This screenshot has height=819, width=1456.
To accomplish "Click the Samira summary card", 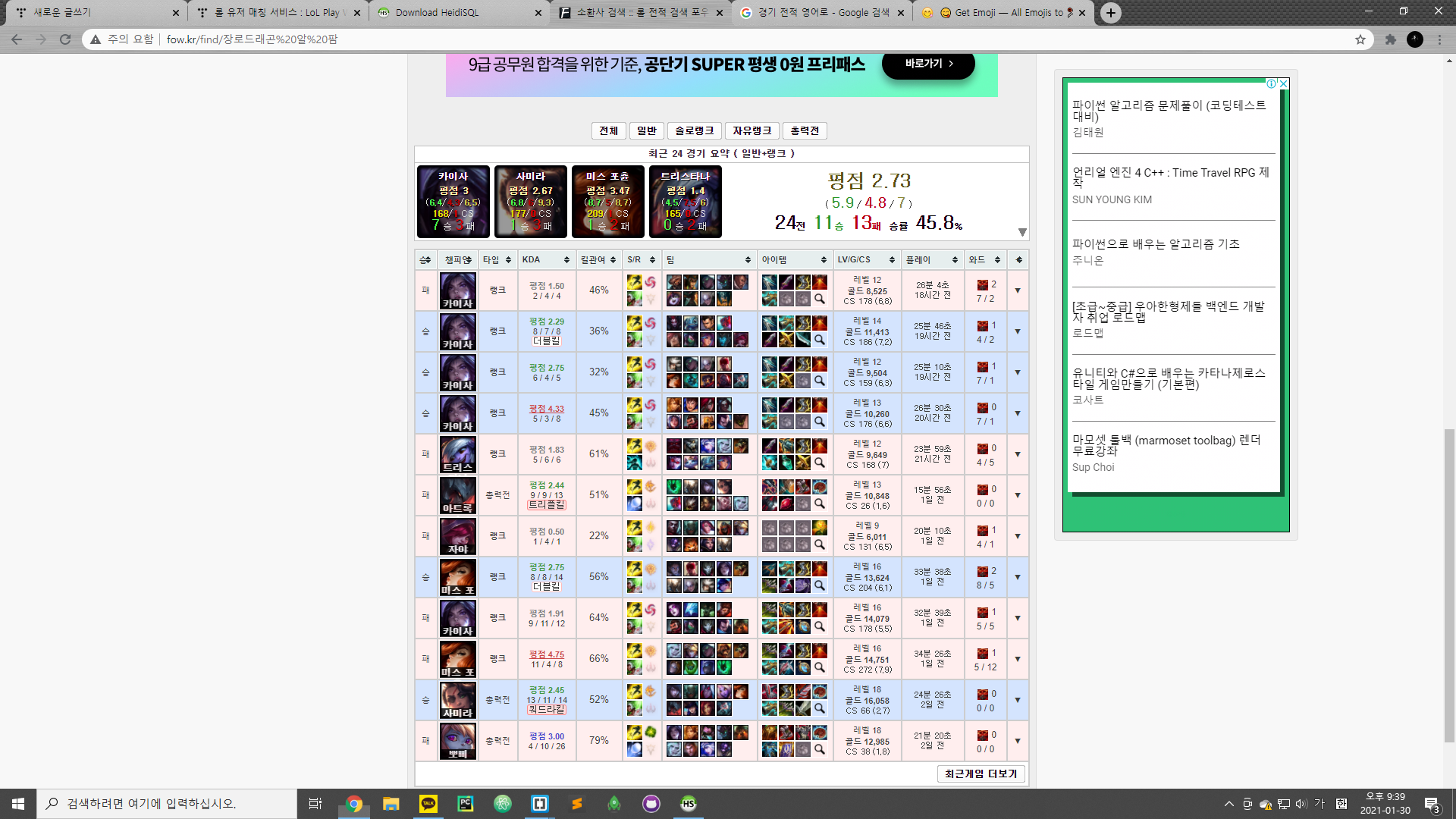I will pyautogui.click(x=531, y=202).
